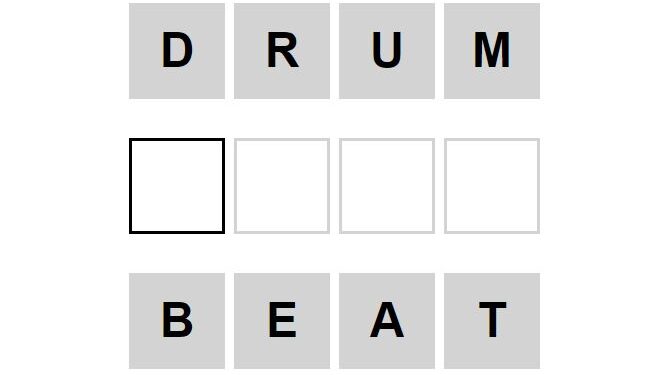Focus the black-bordered empty input box
This screenshot has width=662, height=375.
177,186
